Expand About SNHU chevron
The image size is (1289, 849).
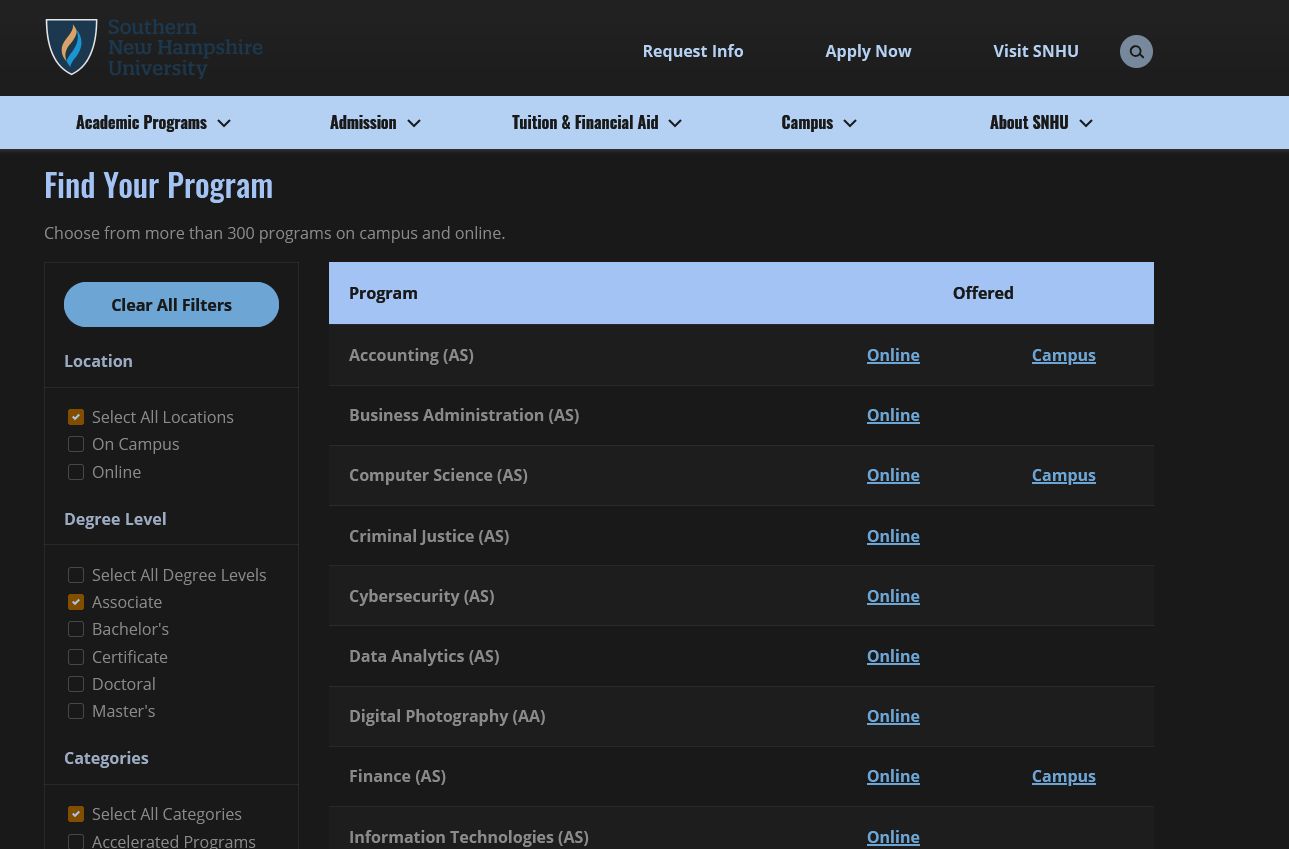coord(1086,123)
